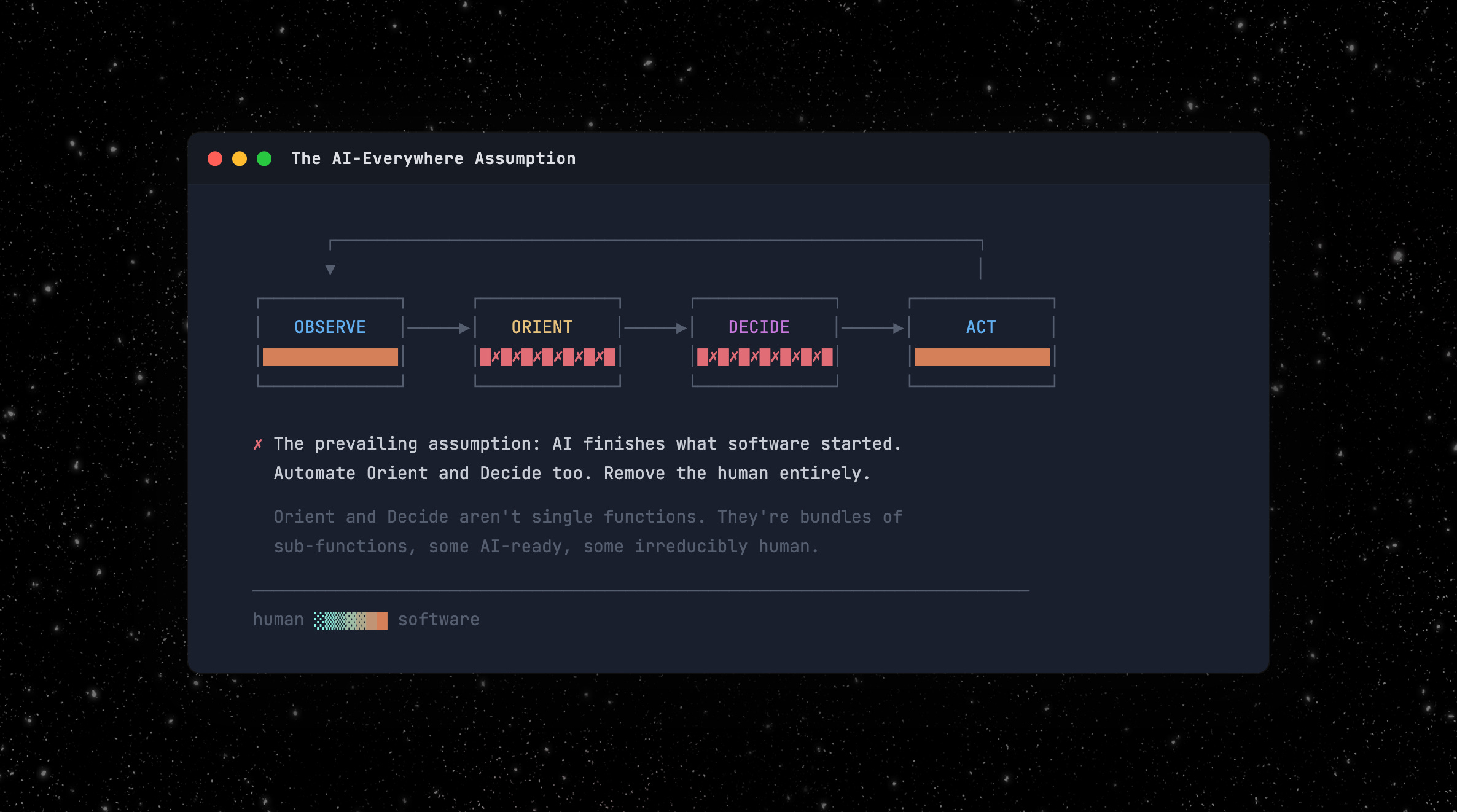Click the 'human' legend label

point(278,620)
